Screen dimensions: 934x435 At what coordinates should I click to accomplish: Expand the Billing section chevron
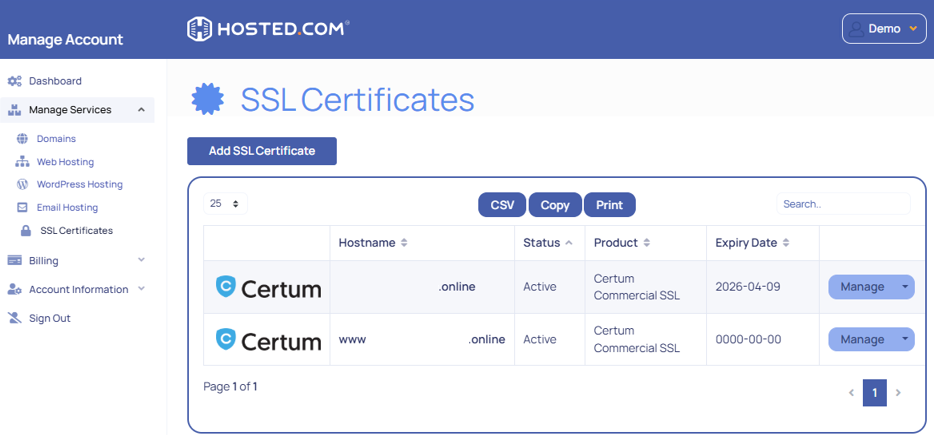[x=141, y=260]
